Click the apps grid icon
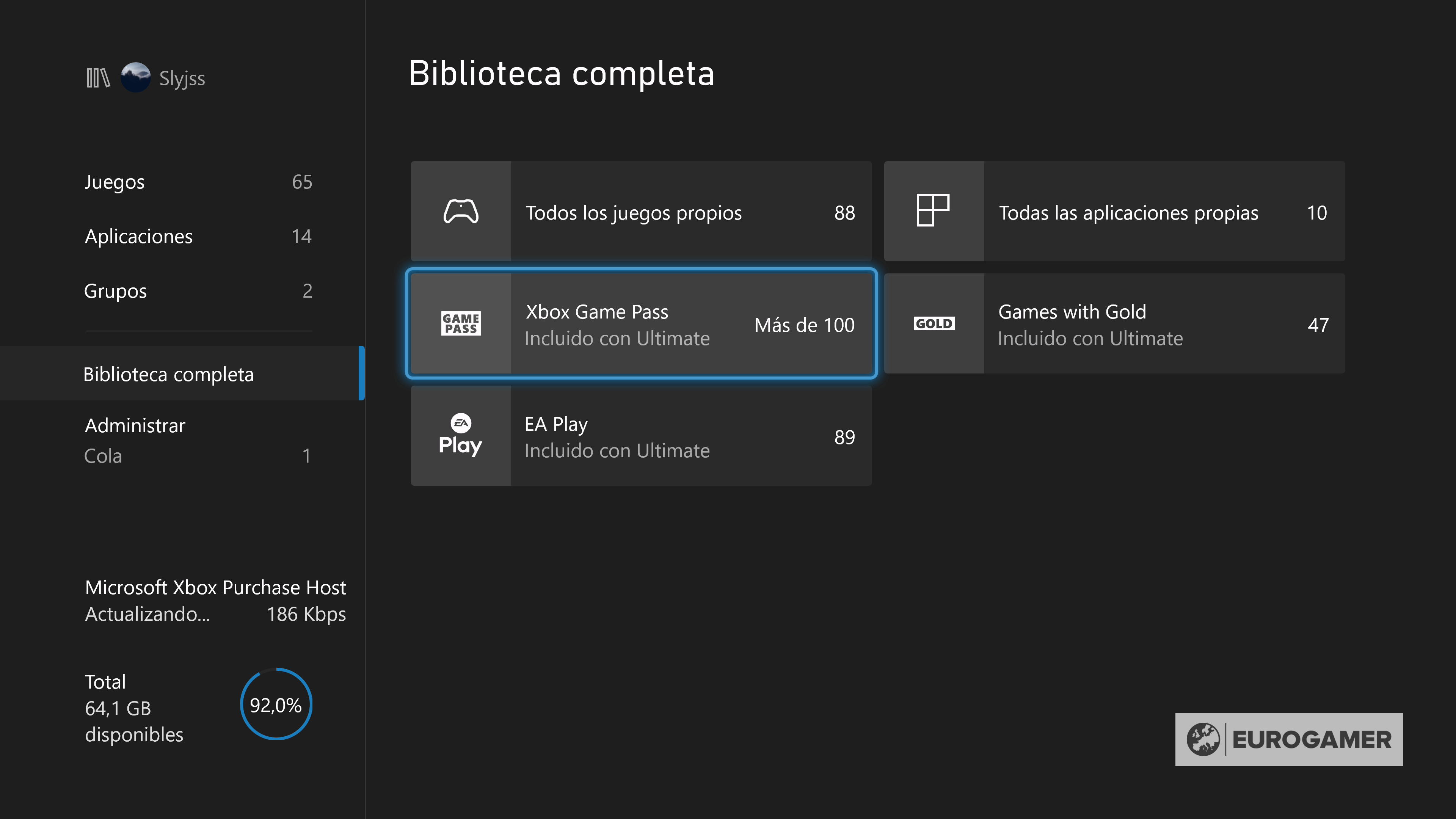This screenshot has width=1456, height=819. pos(933,210)
